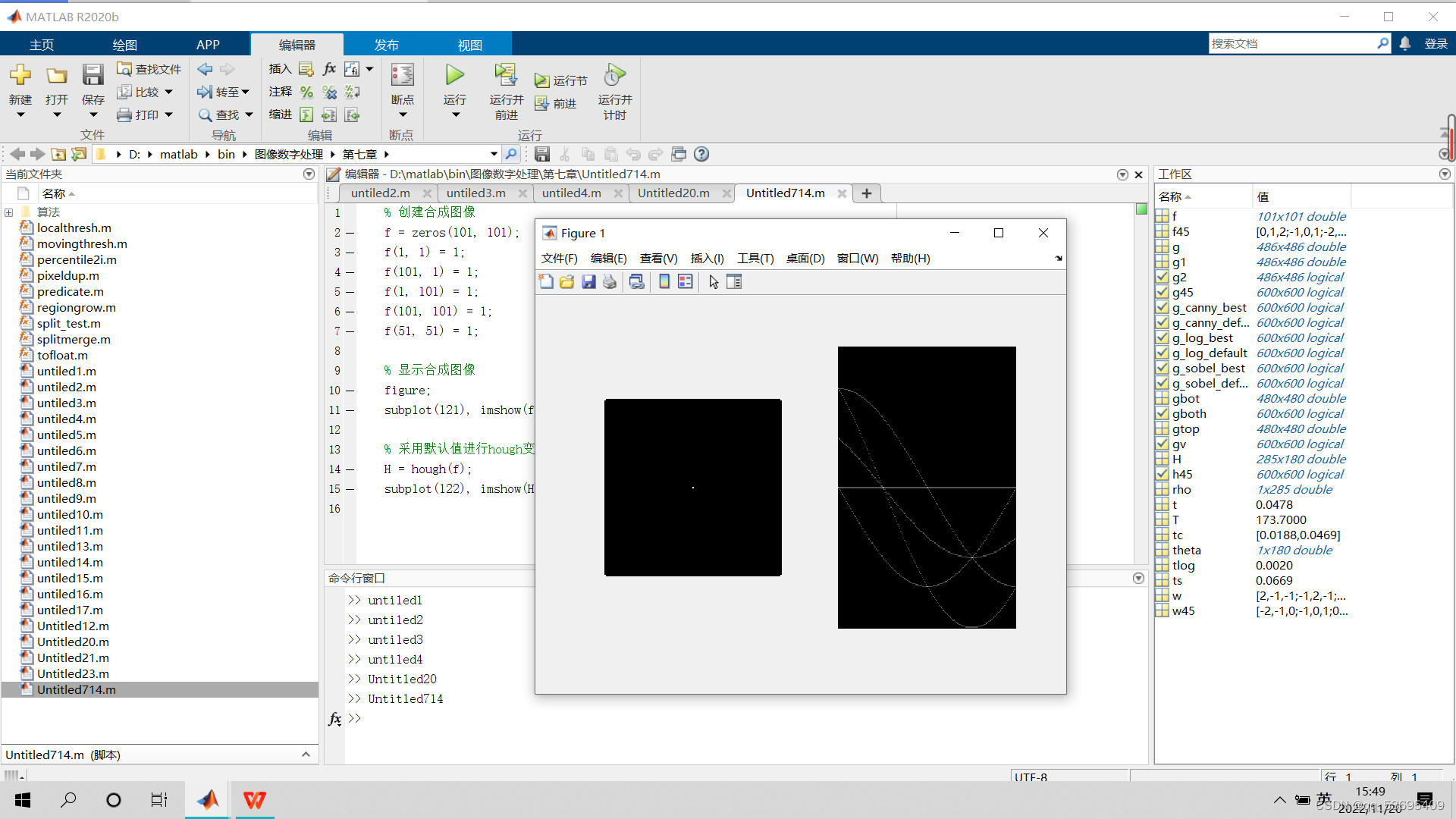Viewport: 1456px width, 819px height.
Task: Click the 登录 sign-in button
Action: tap(1436, 44)
